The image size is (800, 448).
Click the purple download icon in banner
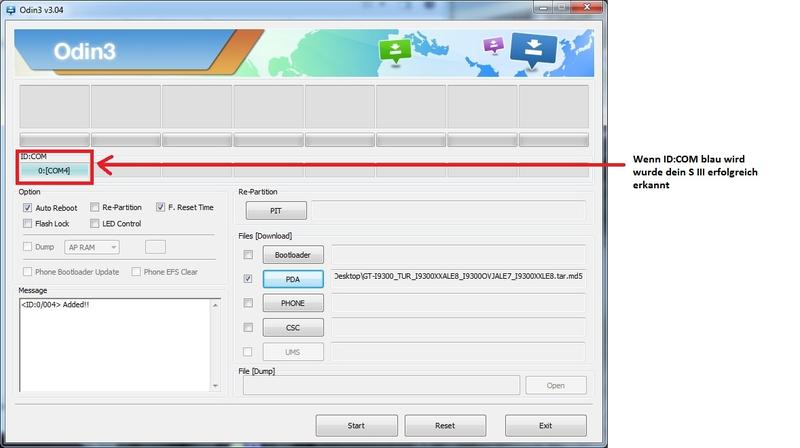click(x=491, y=45)
